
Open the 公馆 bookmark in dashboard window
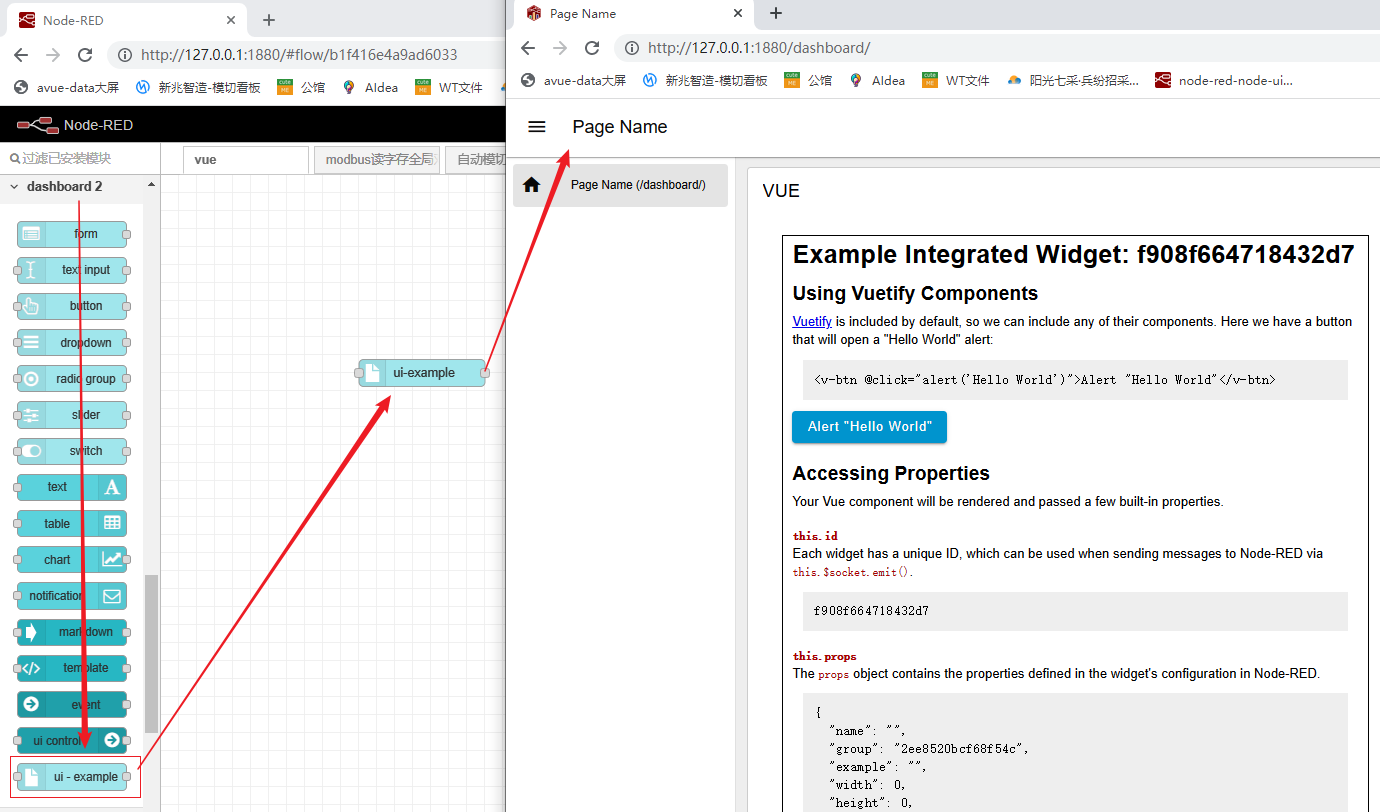point(808,81)
